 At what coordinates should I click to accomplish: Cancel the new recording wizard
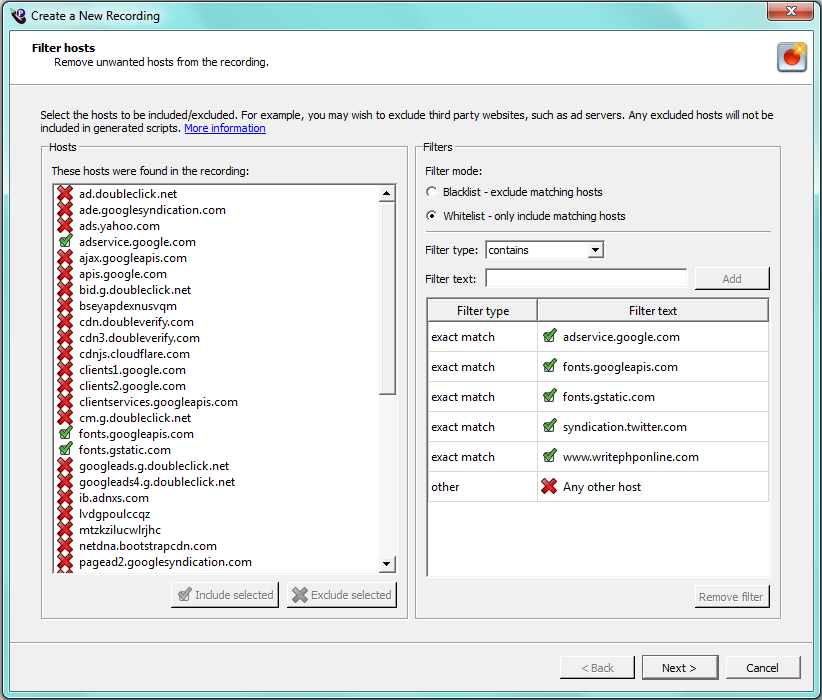[762, 668]
